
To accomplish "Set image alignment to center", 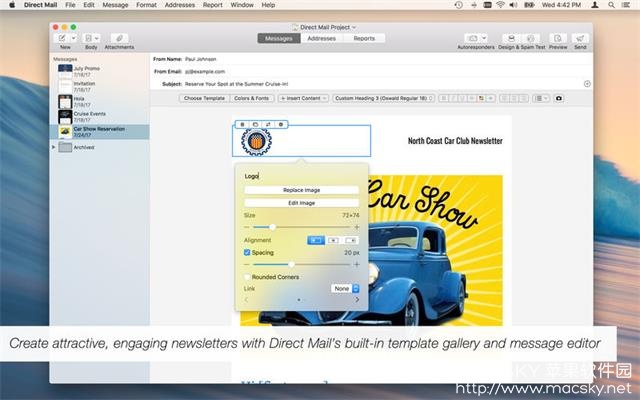I will point(333,240).
